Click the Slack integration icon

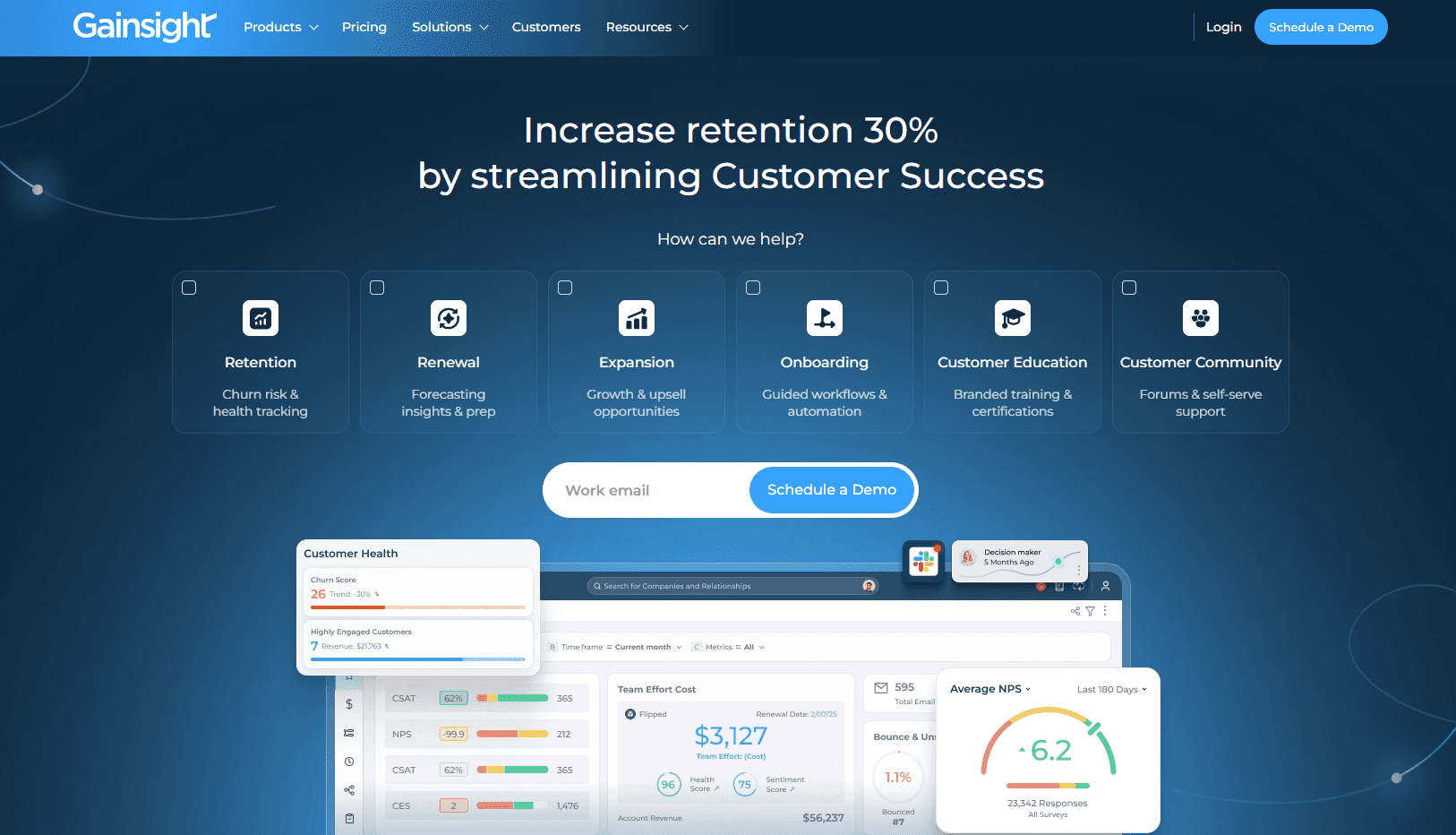[923, 562]
